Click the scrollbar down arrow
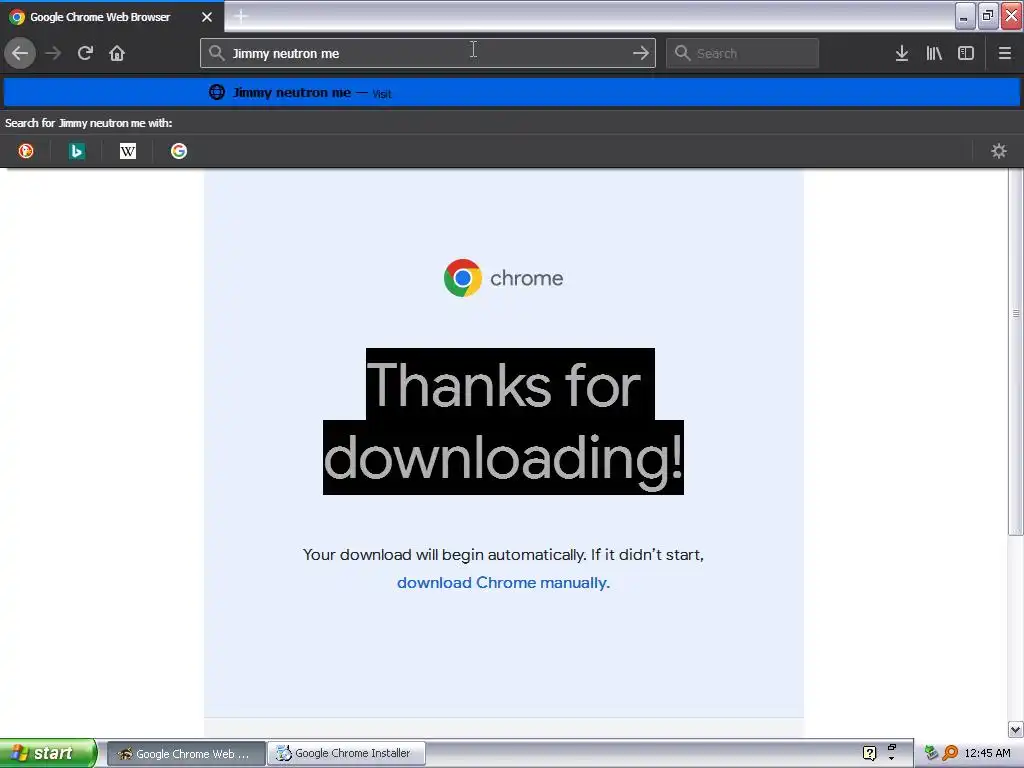 [x=1016, y=729]
